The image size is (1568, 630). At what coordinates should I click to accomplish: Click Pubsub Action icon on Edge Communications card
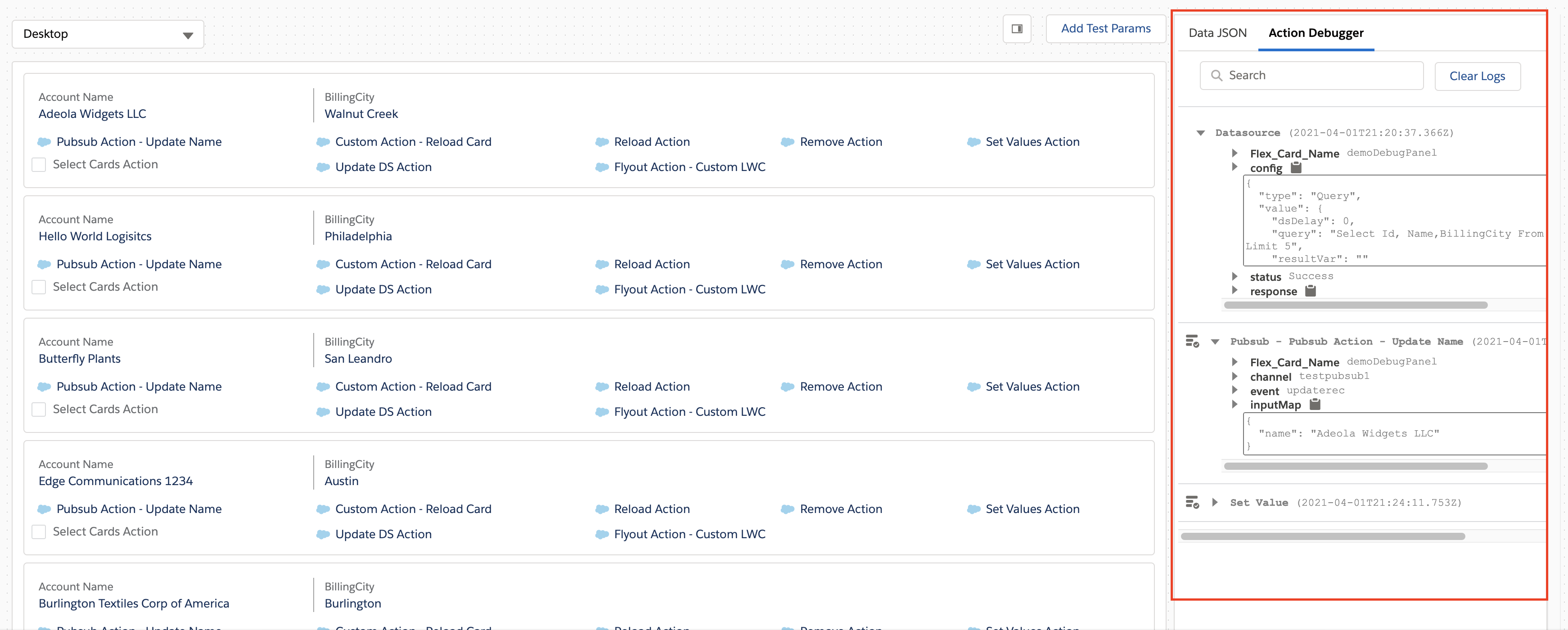point(44,509)
